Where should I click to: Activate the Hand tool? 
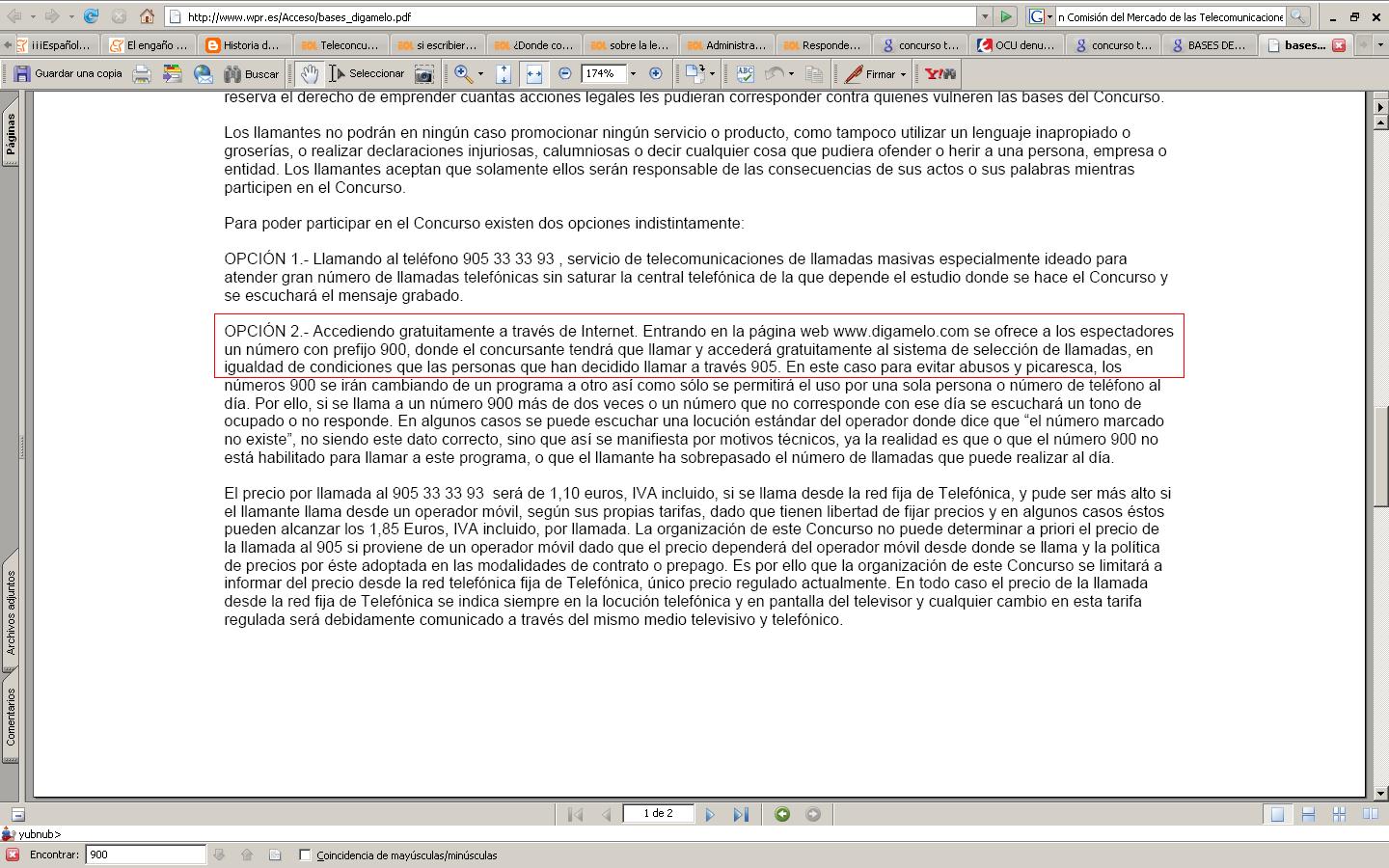[x=309, y=73]
